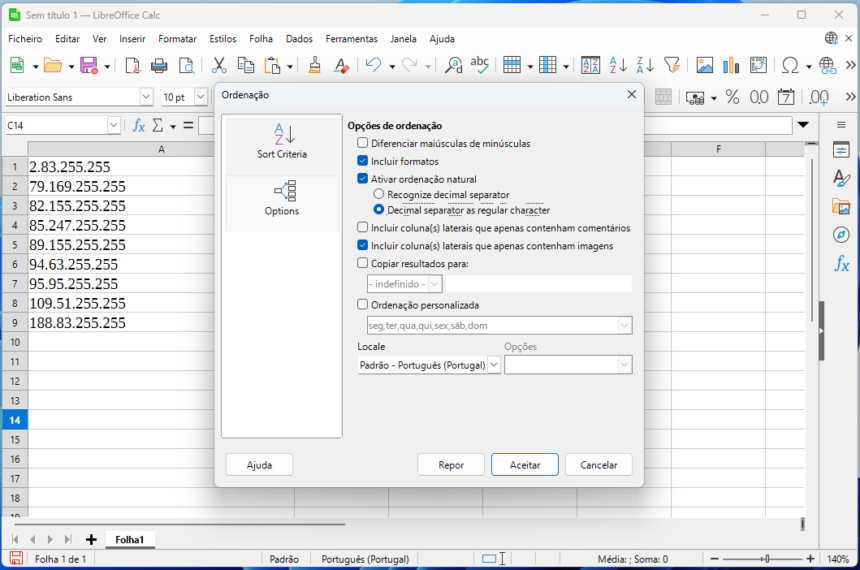The height and width of the screenshot is (570, 860).
Task: Click the Repor button
Action: pyautogui.click(x=451, y=465)
